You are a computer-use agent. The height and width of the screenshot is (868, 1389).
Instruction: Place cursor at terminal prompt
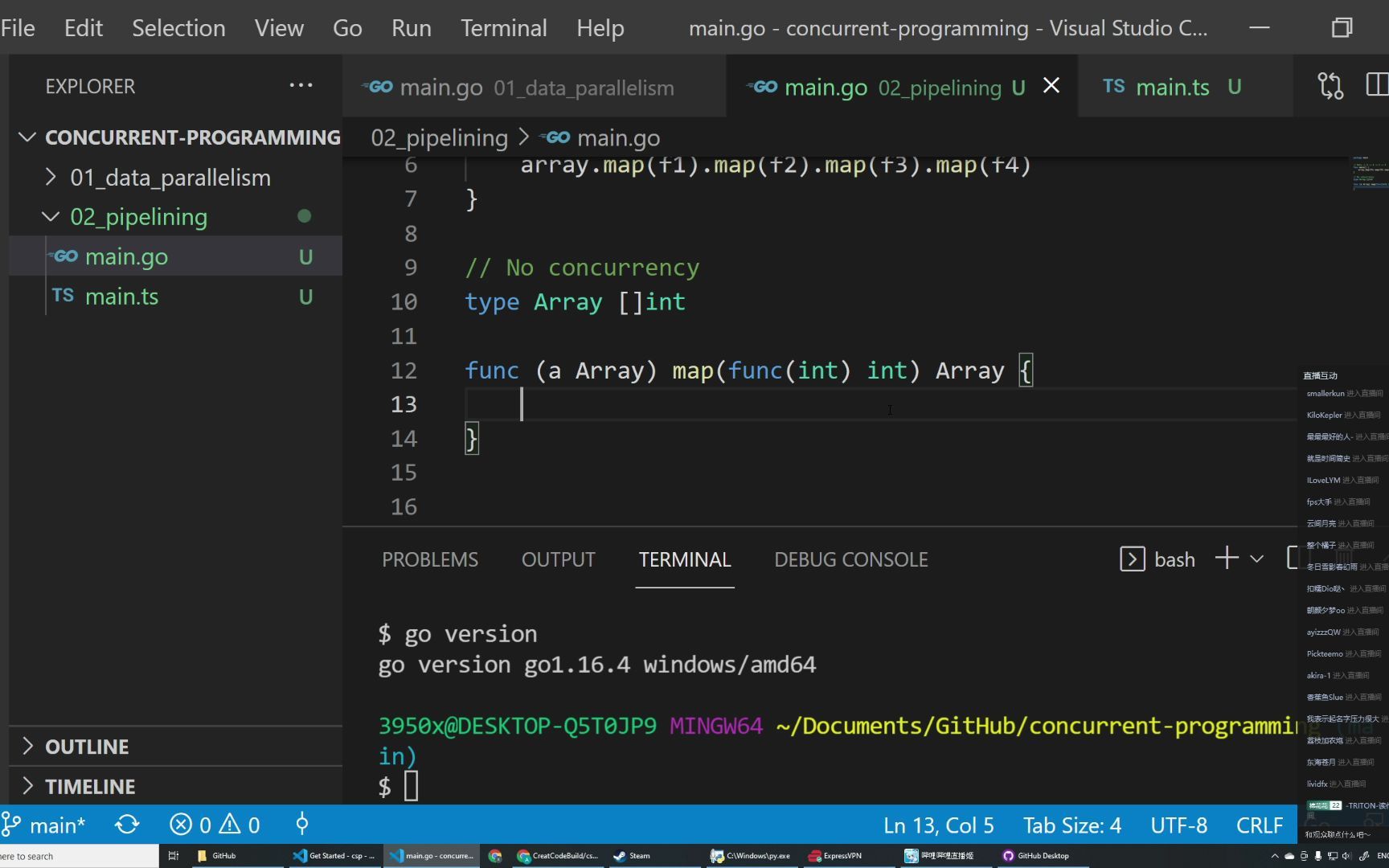(x=411, y=786)
